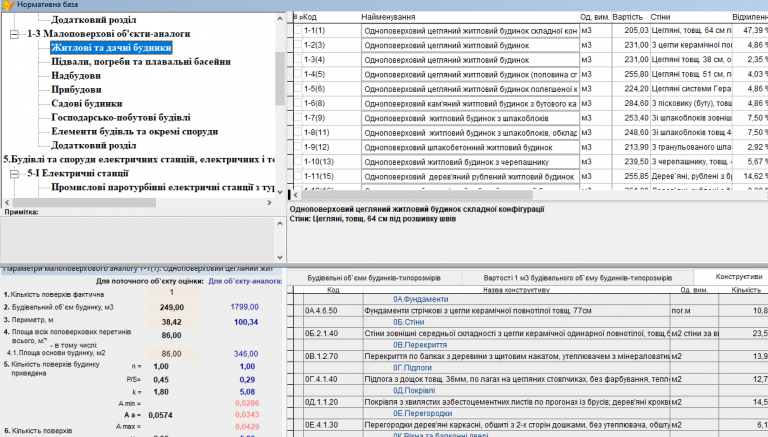Click the 0В.Перекриття group row

point(420,345)
